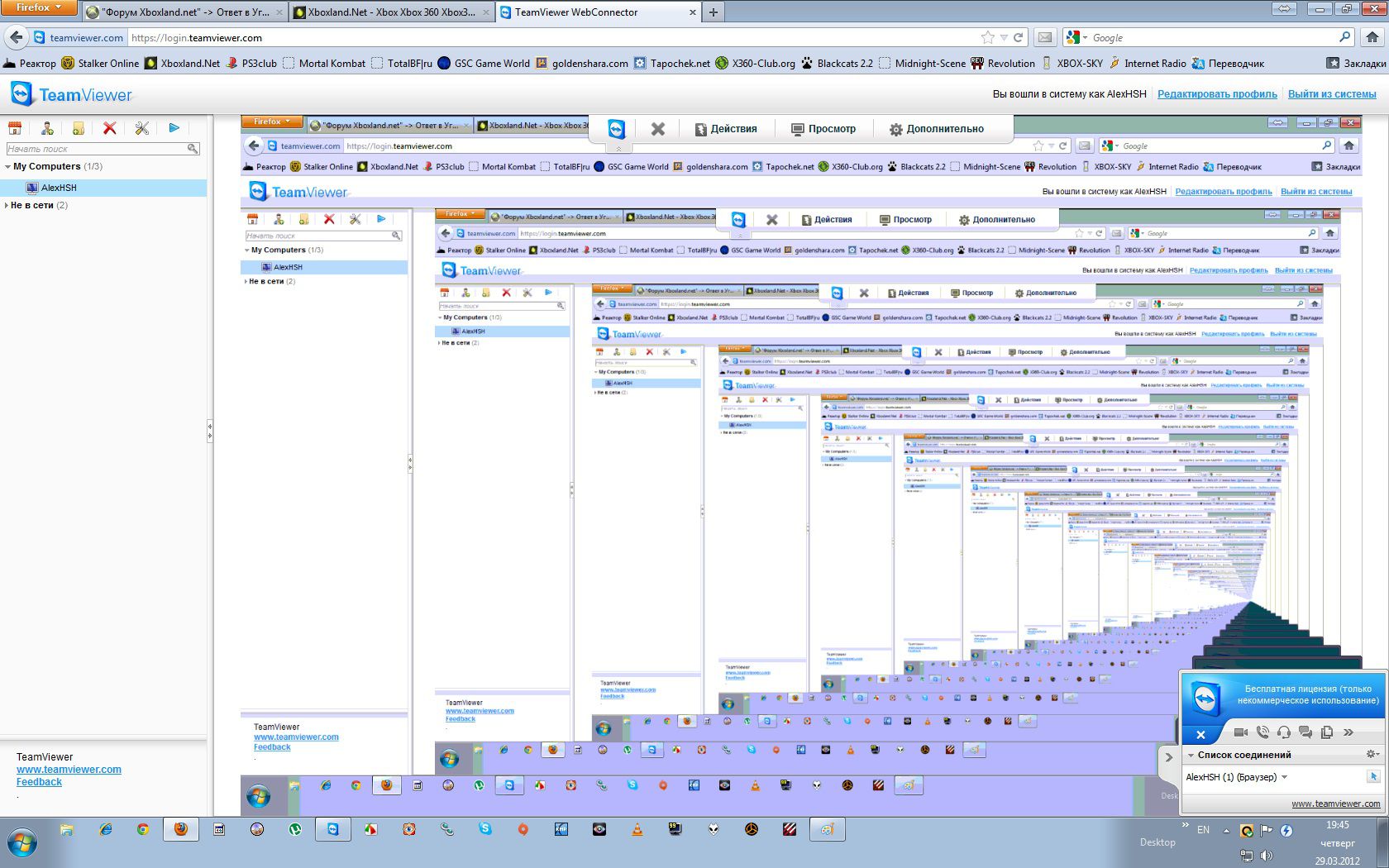Switch to Форум Xboxland.net tab in top browser
1389x868 pixels.
[185, 12]
